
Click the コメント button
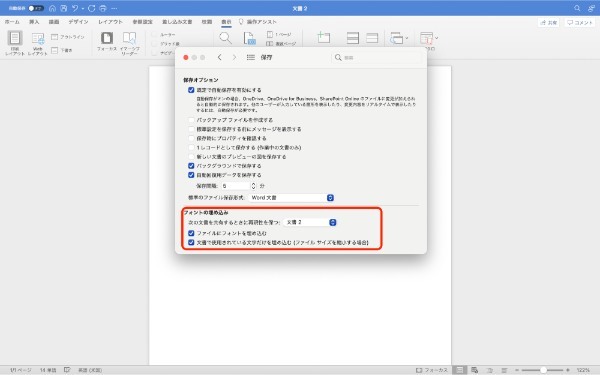click(x=580, y=23)
